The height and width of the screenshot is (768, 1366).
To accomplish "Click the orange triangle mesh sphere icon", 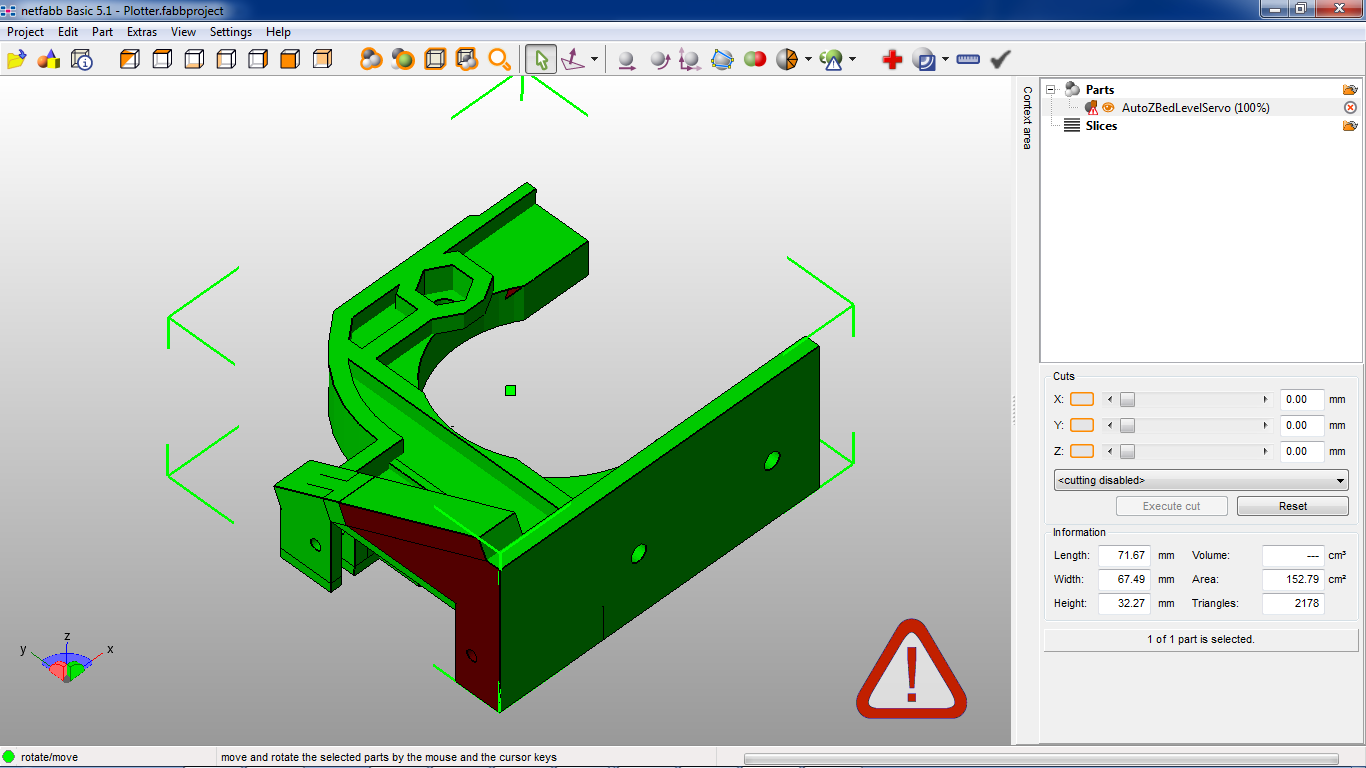I will pyautogui.click(x=787, y=60).
